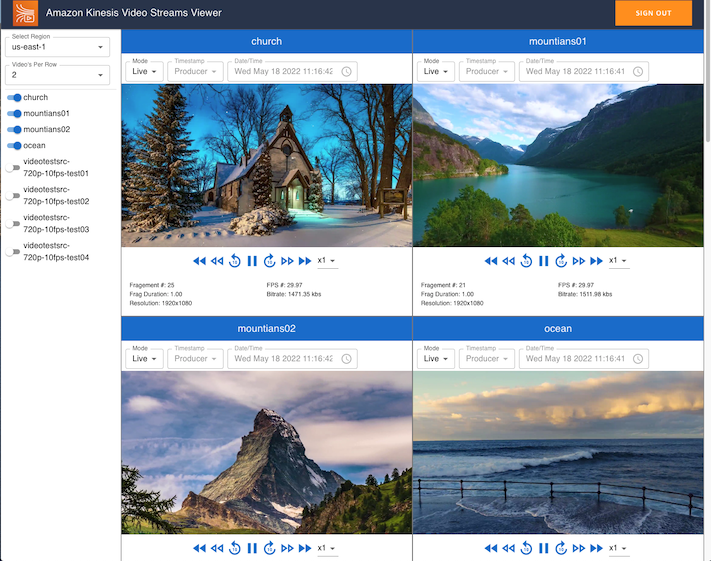The width and height of the screenshot is (711, 561).
Task: Click the mountians02 blue title header
Action: coord(267,329)
